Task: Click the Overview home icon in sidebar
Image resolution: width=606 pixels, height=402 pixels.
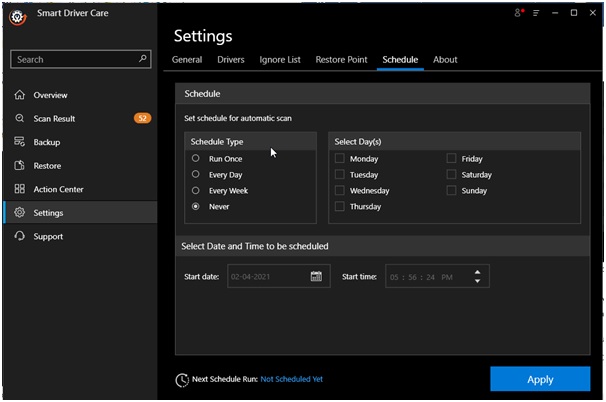Action: (20, 95)
